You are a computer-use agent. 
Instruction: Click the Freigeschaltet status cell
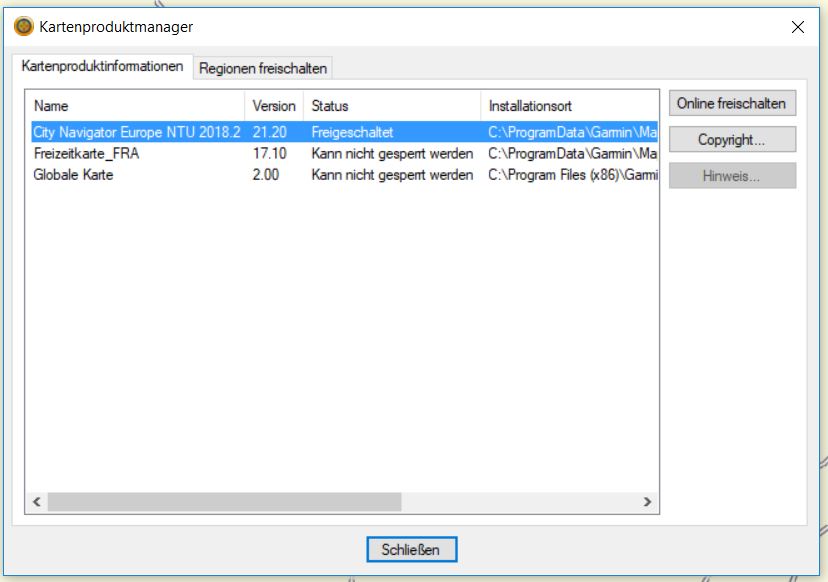(x=352, y=132)
